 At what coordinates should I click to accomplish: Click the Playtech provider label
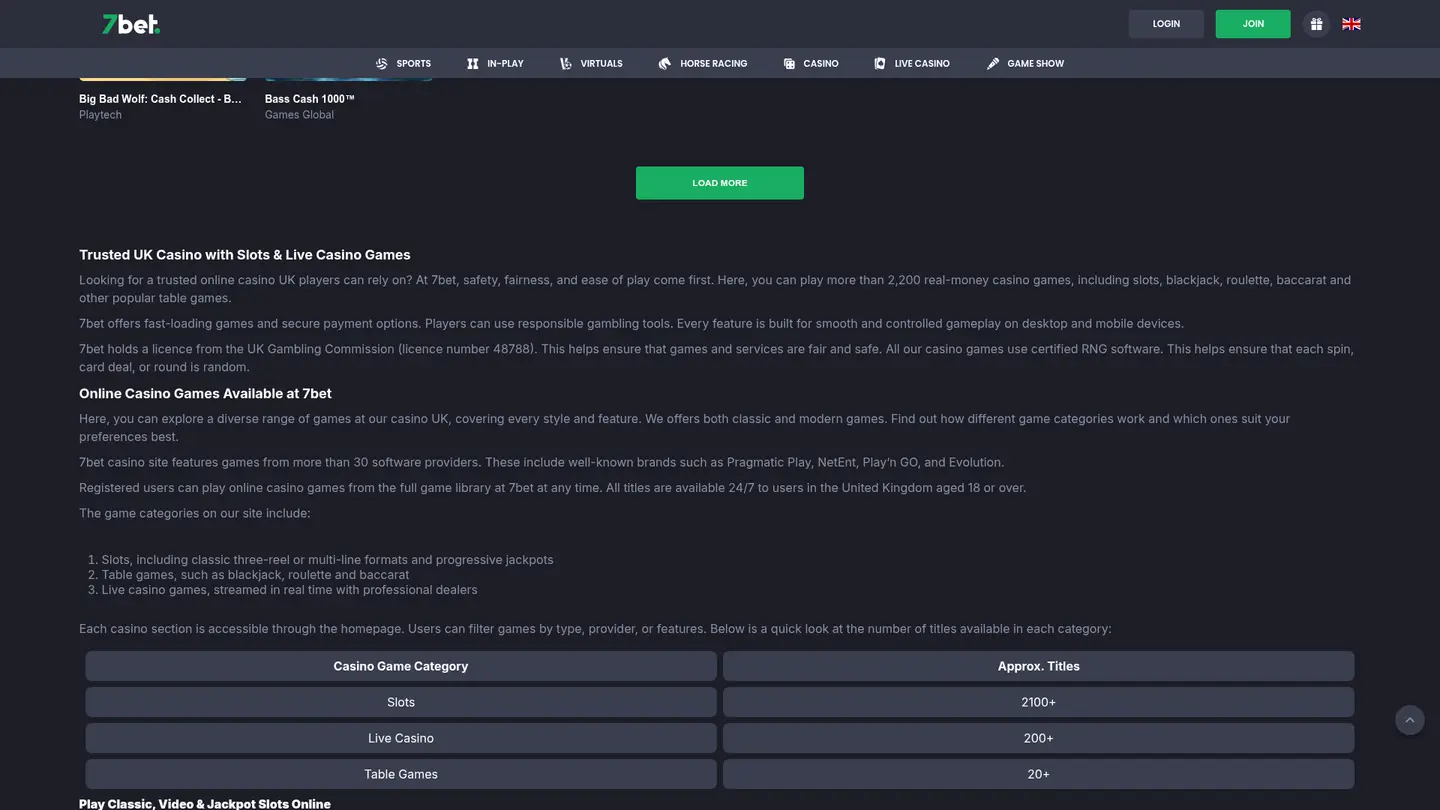(x=100, y=115)
